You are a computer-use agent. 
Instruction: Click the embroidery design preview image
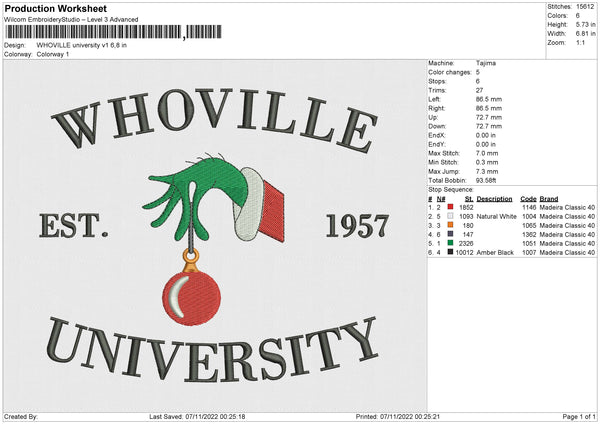point(215,236)
